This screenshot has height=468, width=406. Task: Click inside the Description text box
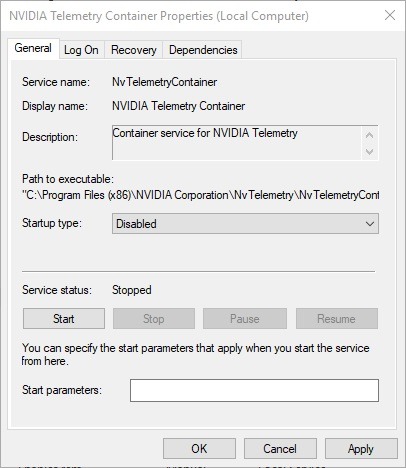237,143
